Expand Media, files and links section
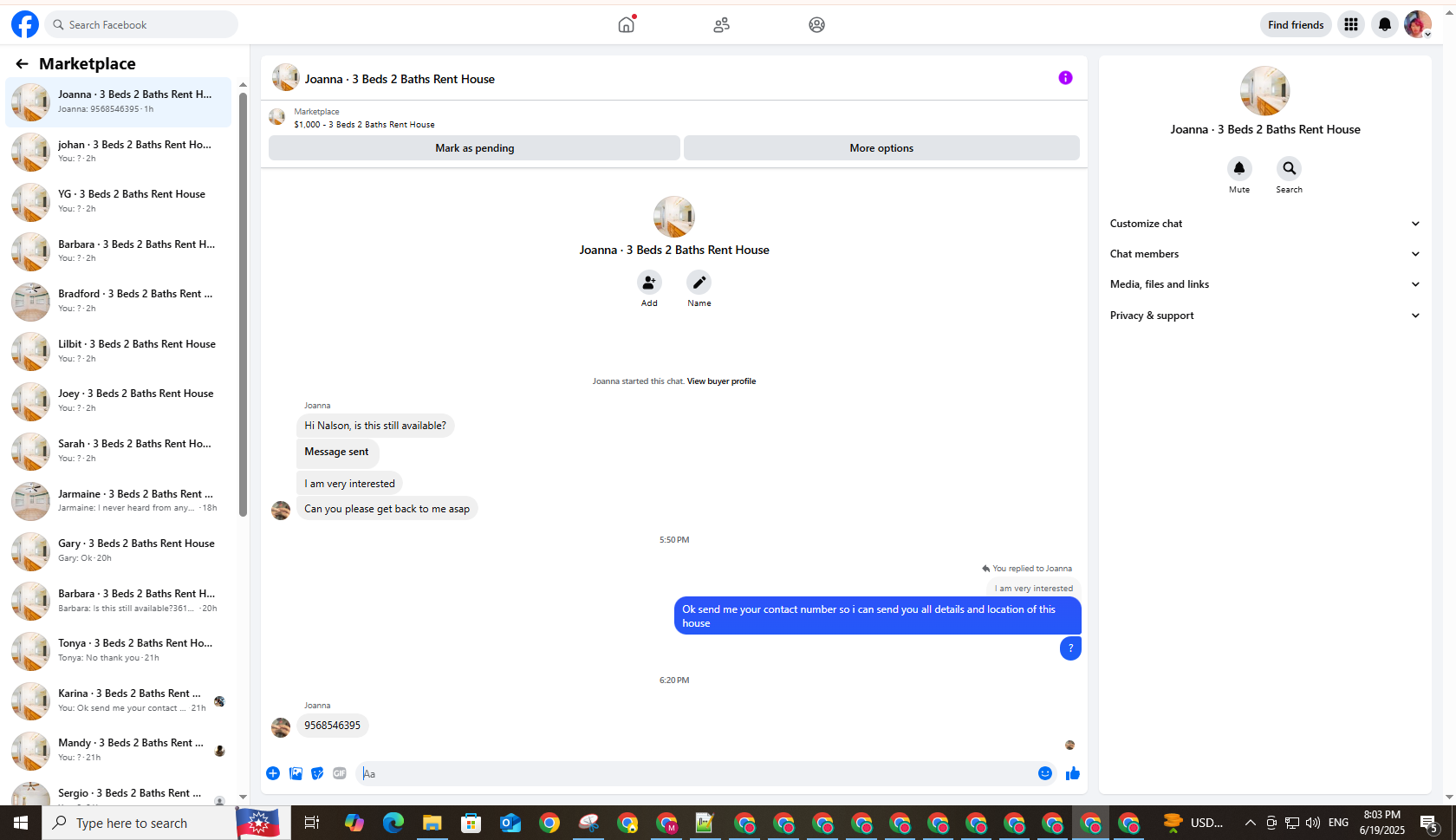 click(1265, 284)
